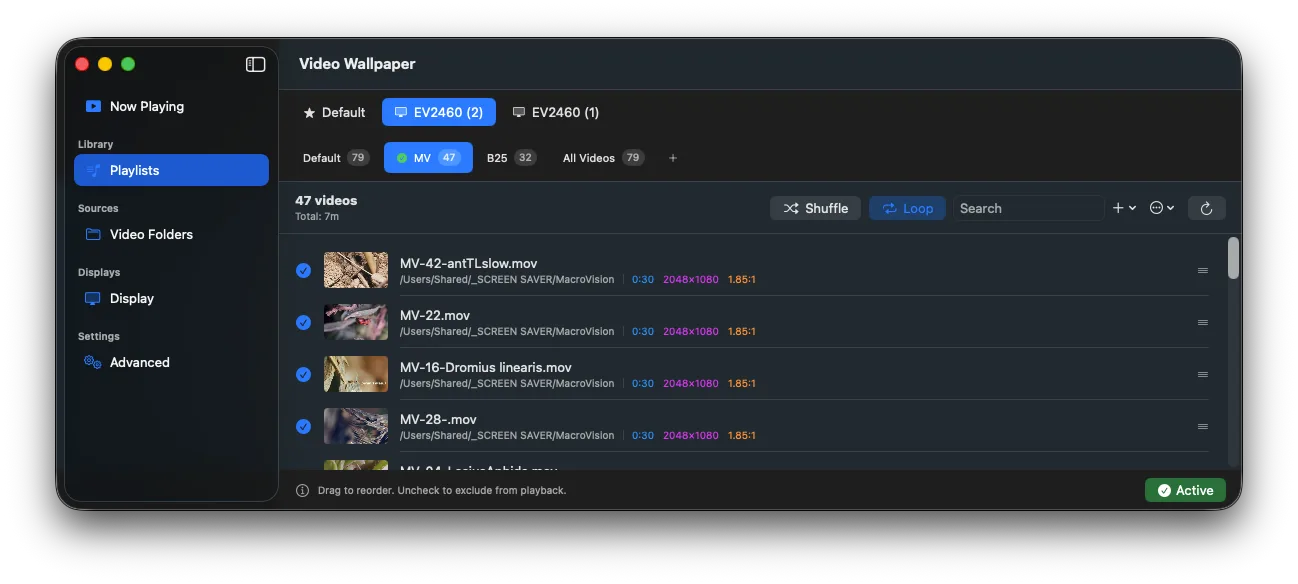Click into the Search field
1298x584 pixels.
pos(1028,208)
